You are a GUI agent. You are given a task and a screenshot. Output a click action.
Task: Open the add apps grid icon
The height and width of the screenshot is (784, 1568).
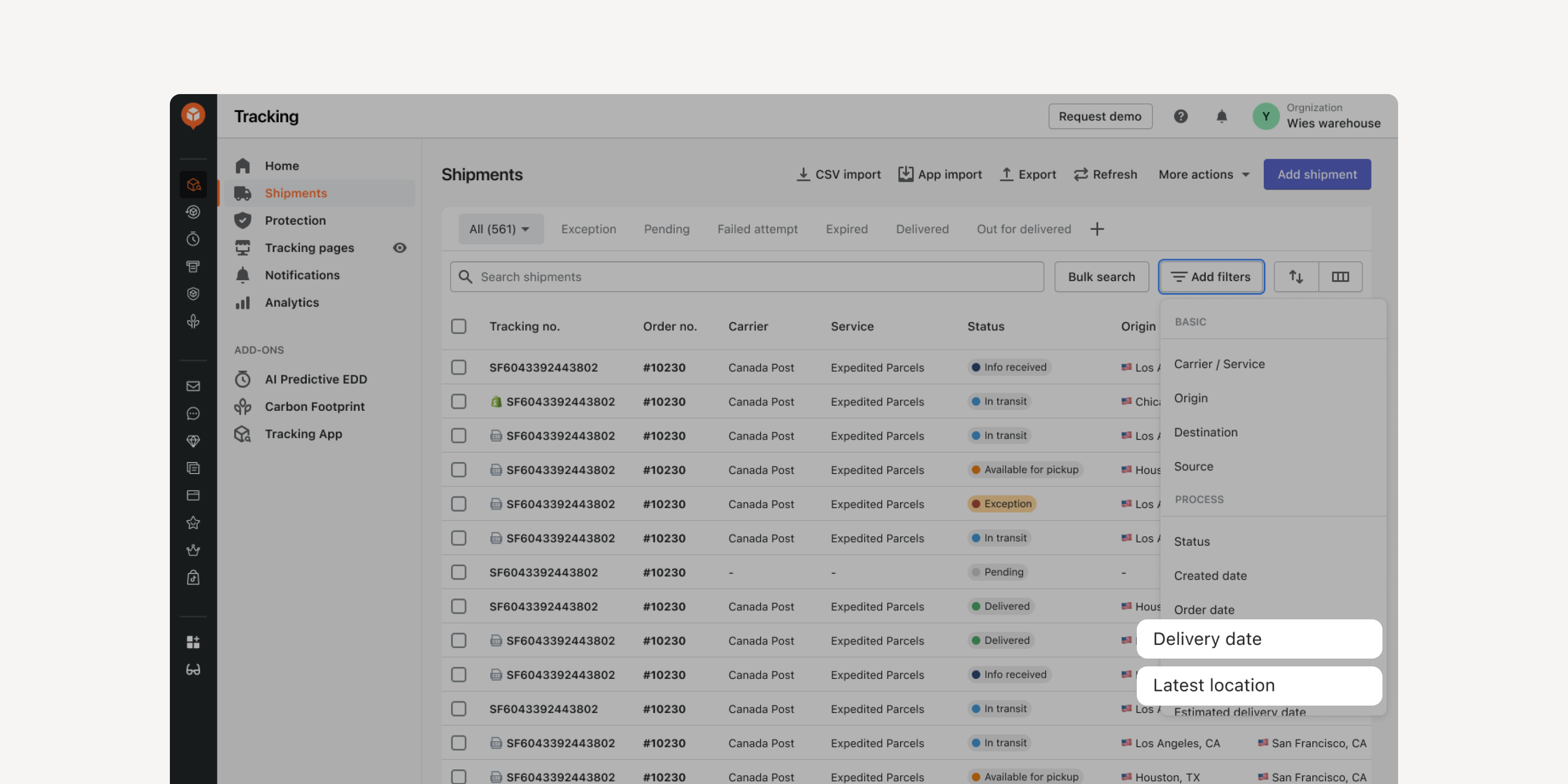[193, 641]
